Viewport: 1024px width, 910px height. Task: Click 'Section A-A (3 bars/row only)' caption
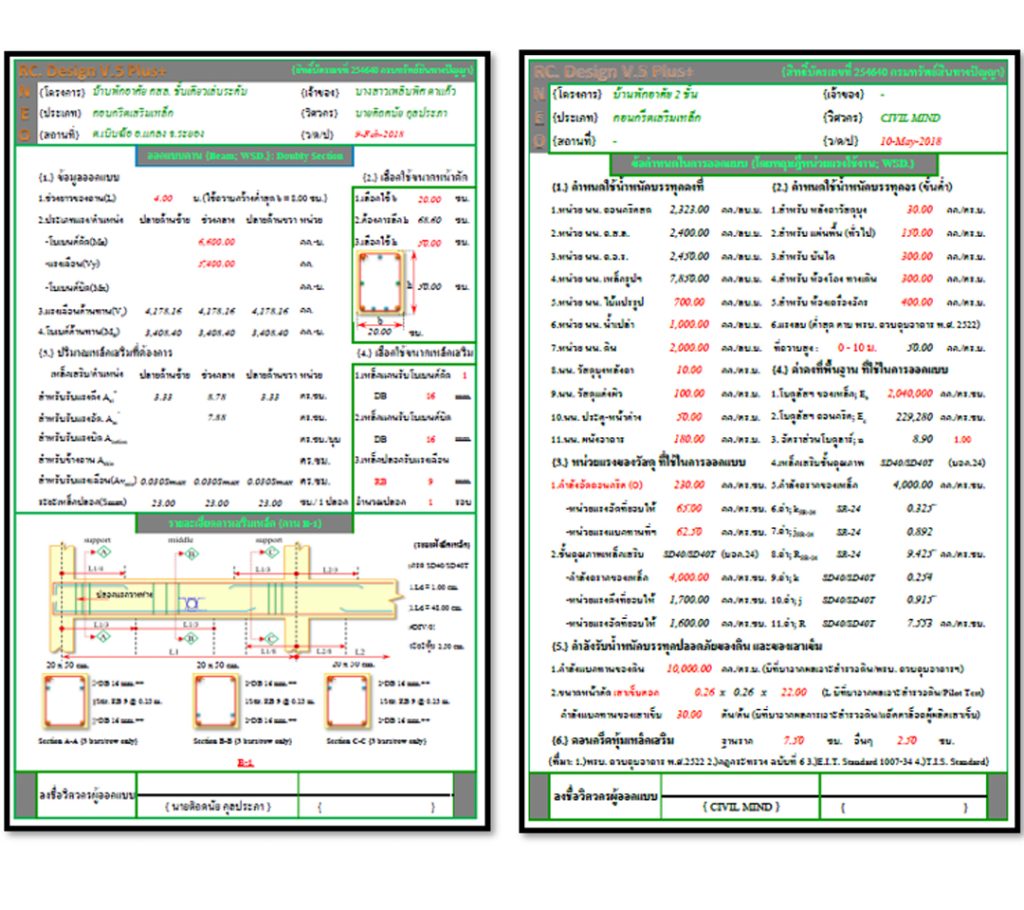tap(88, 741)
